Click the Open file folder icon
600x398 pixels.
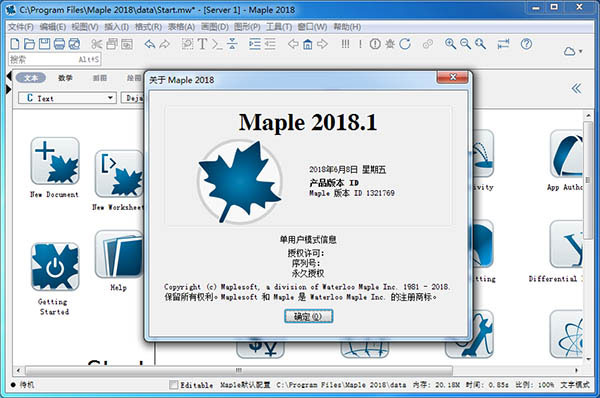point(29,44)
